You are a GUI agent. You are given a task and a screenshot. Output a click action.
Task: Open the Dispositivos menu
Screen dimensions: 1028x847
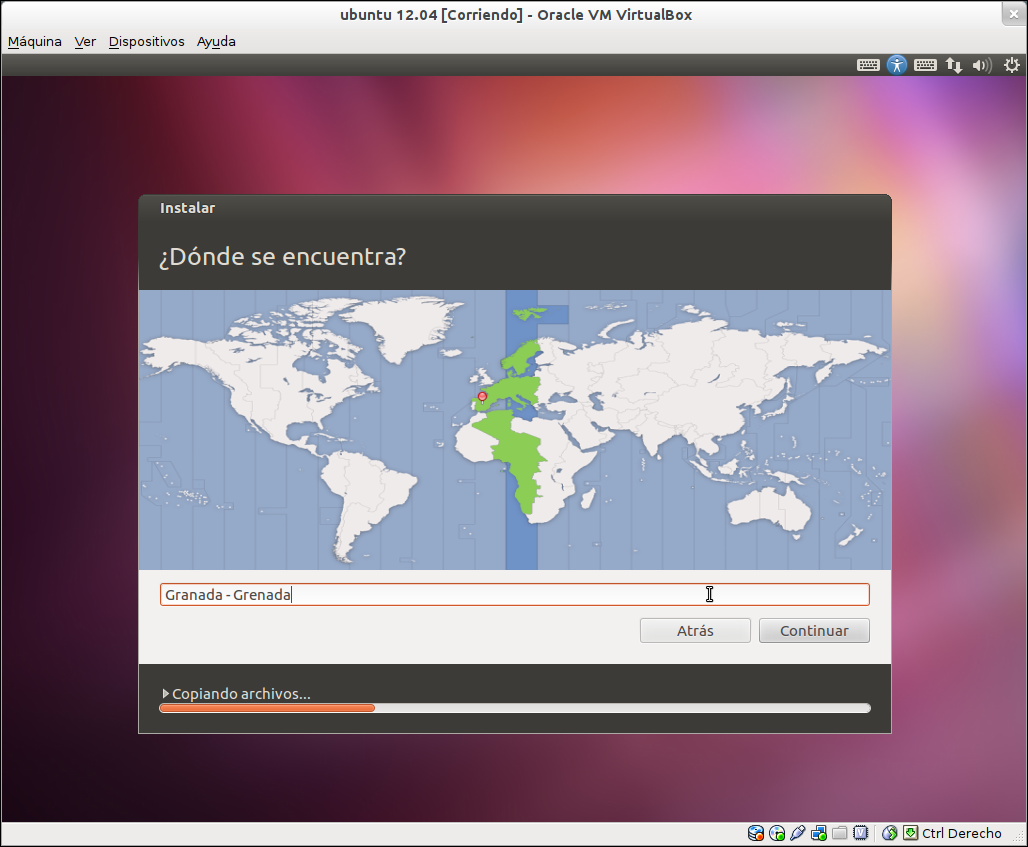(147, 41)
